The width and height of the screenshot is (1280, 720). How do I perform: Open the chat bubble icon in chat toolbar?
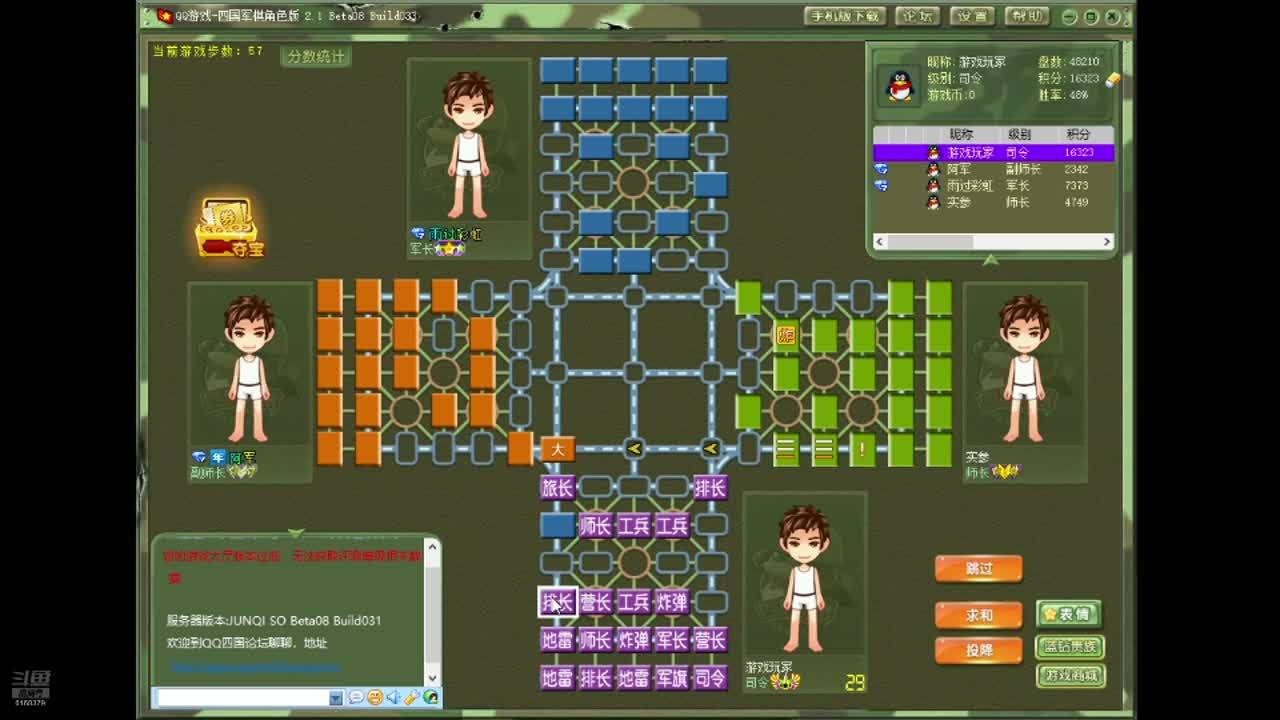[356, 697]
